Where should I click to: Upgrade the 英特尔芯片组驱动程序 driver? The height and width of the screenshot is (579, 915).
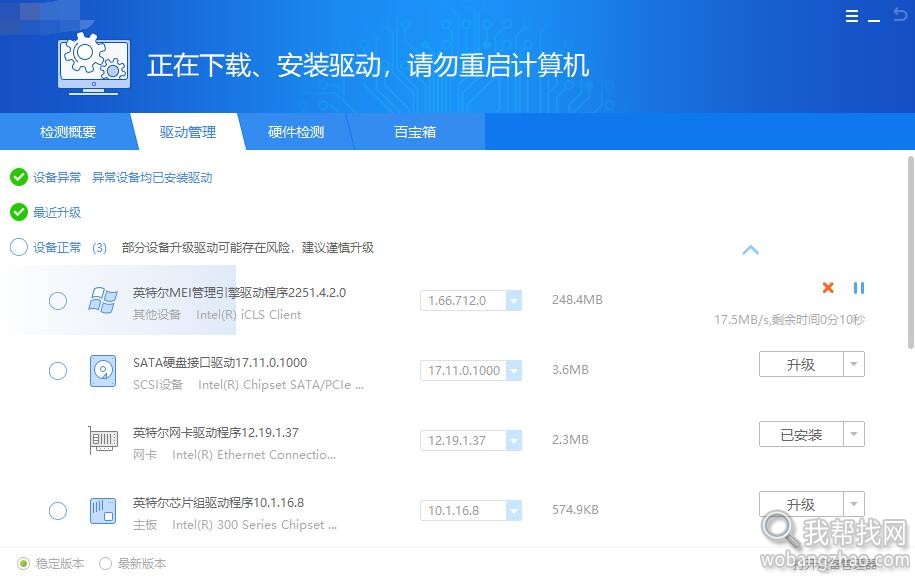(801, 504)
